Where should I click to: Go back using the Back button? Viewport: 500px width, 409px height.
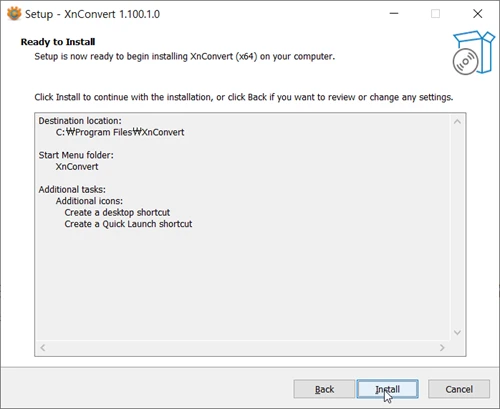[324, 389]
